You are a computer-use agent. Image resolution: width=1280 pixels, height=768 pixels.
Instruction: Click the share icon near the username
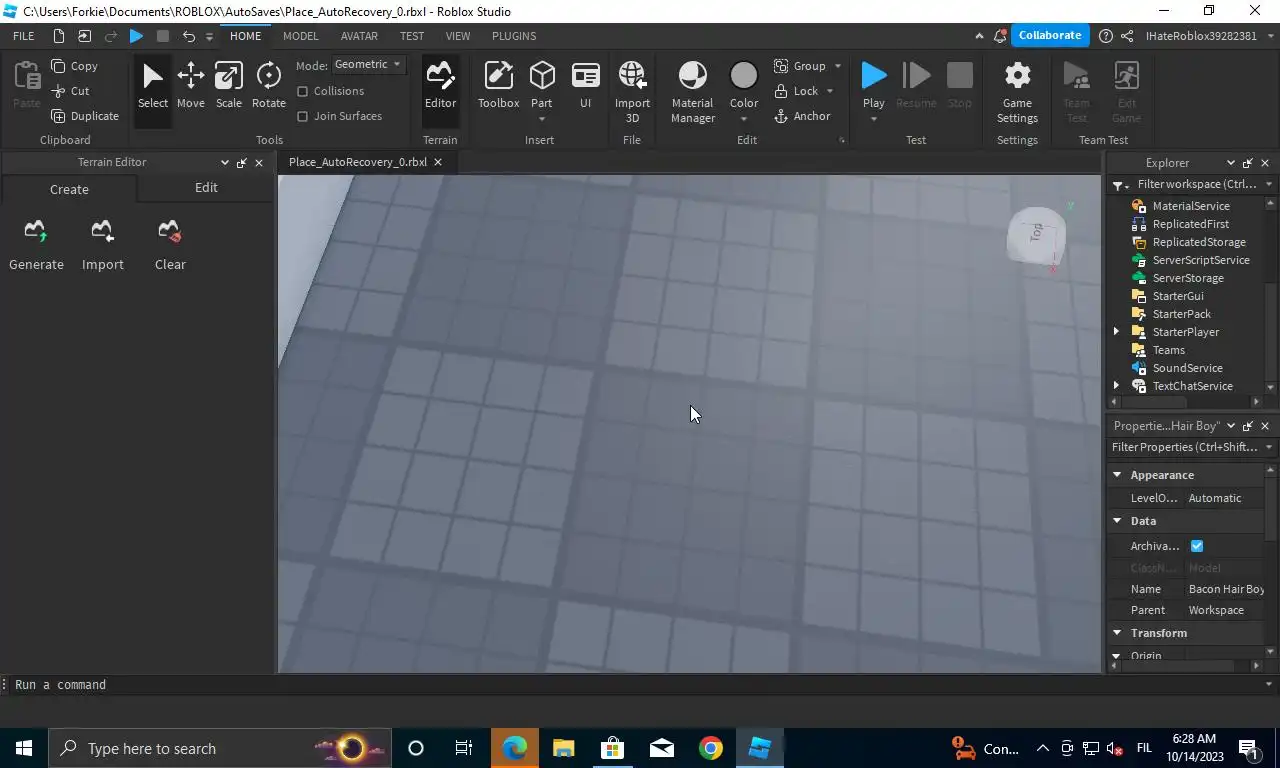(x=1127, y=36)
